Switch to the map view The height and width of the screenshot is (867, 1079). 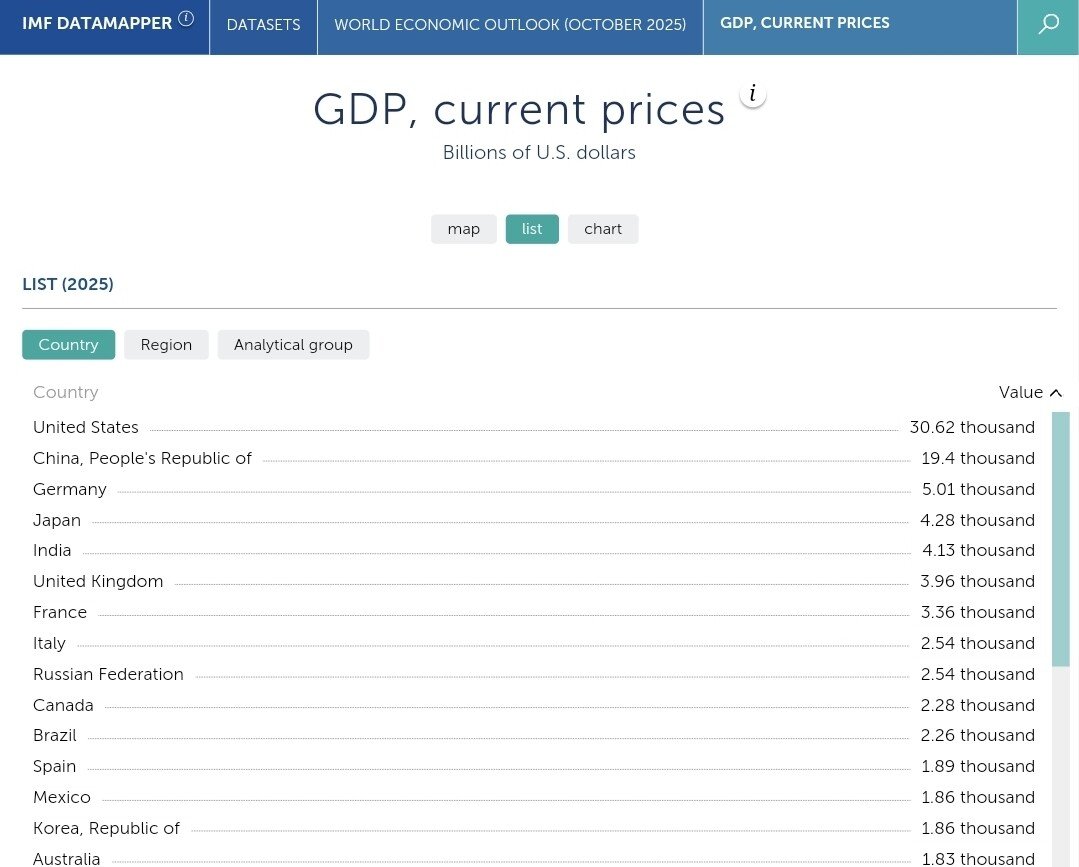click(x=463, y=229)
